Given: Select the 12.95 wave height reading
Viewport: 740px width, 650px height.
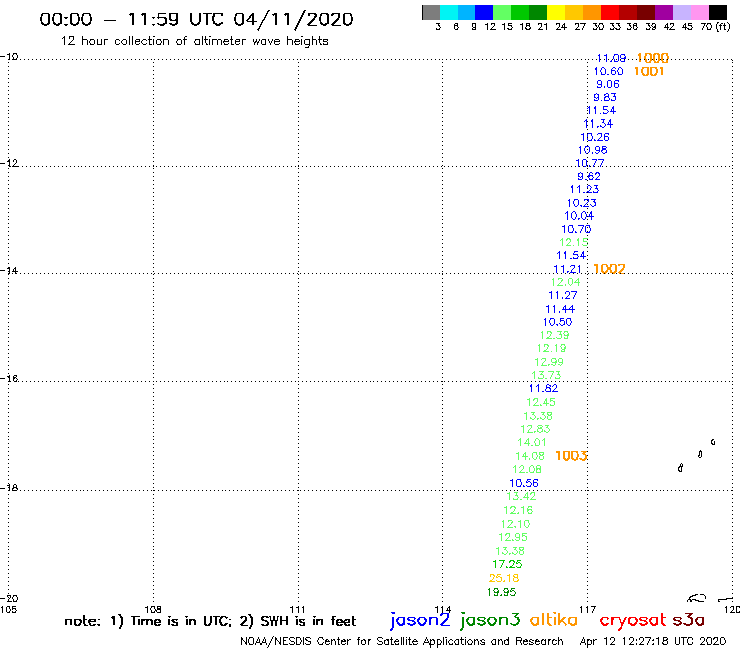Looking at the screenshot, I should [513, 537].
